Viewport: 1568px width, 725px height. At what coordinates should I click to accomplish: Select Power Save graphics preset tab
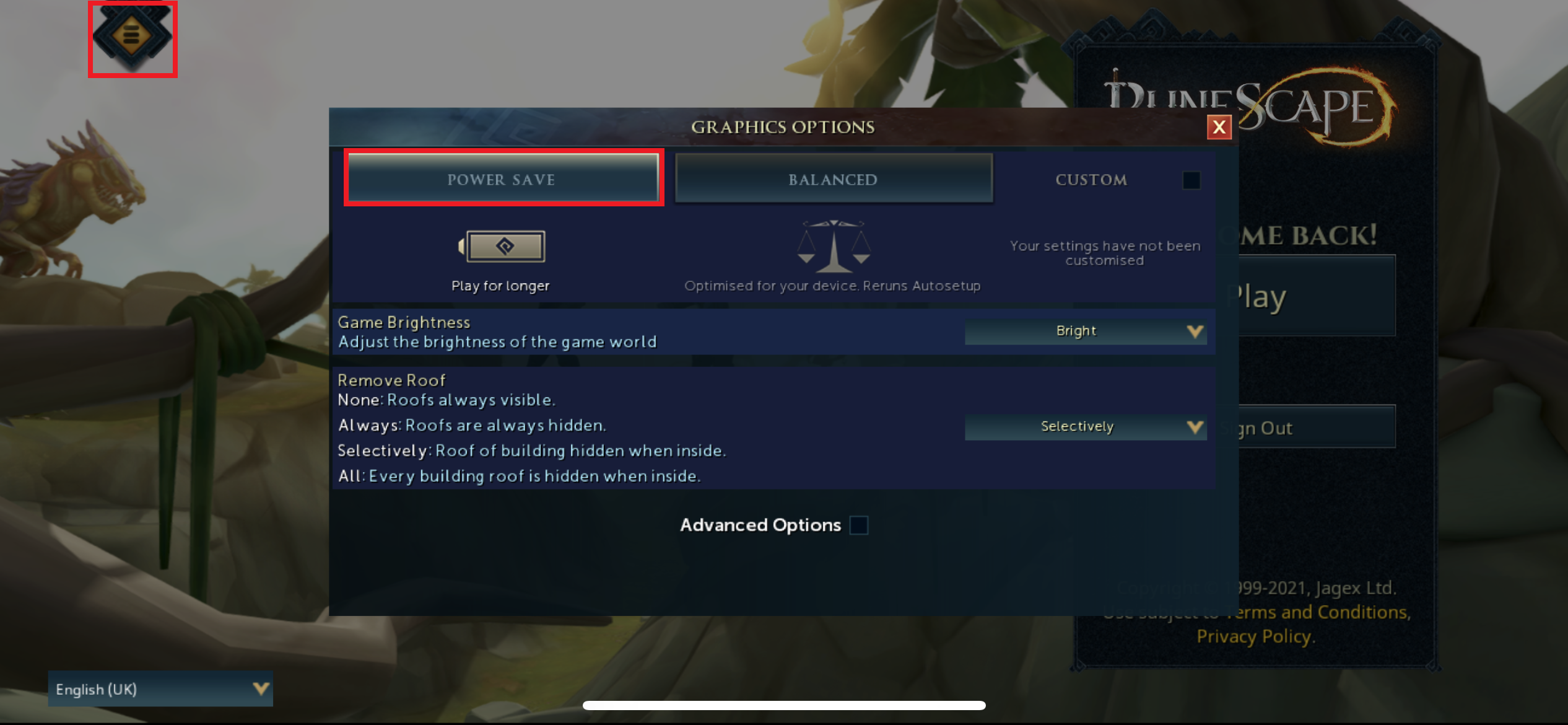pos(500,179)
